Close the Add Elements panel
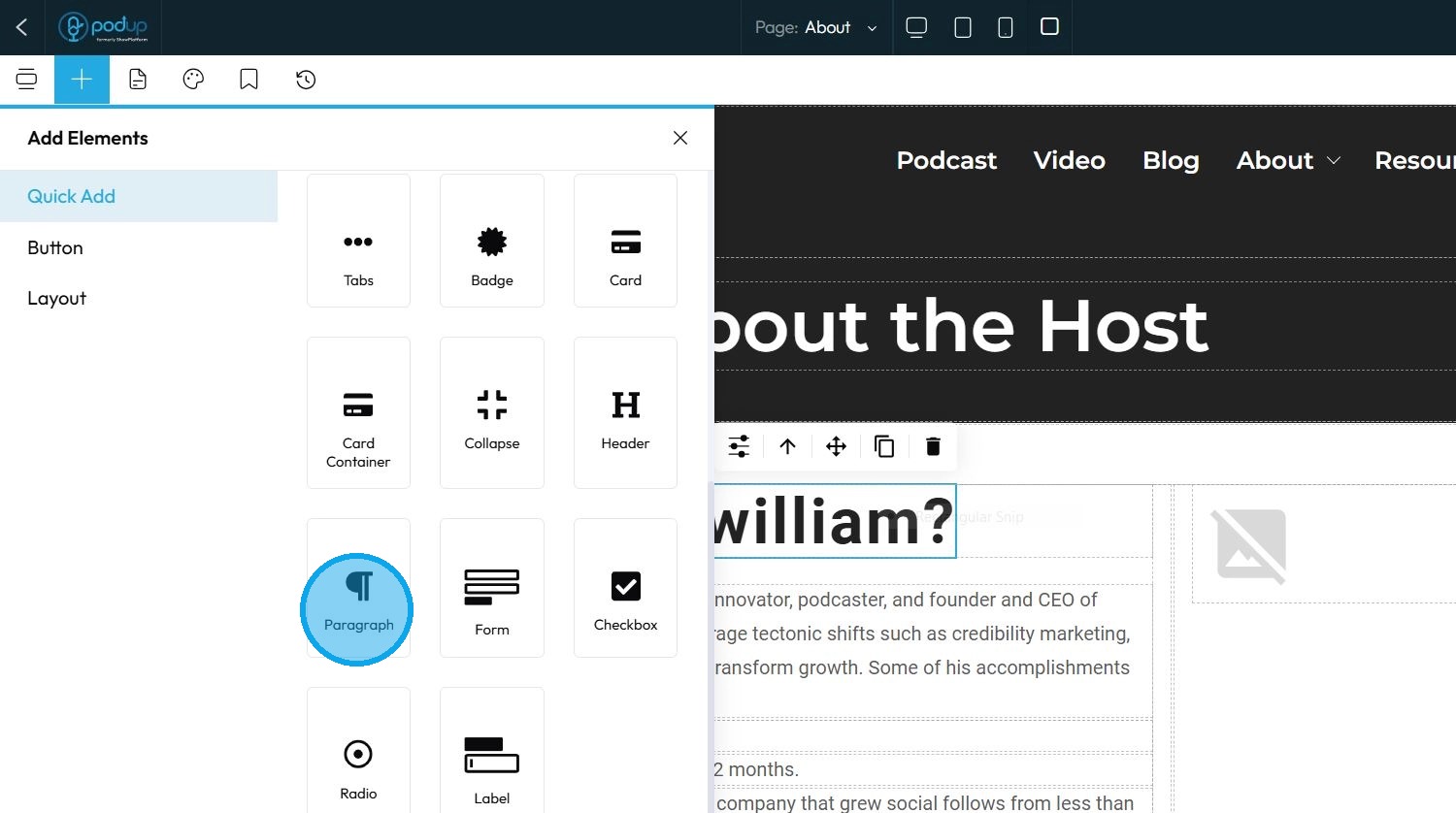 click(680, 138)
